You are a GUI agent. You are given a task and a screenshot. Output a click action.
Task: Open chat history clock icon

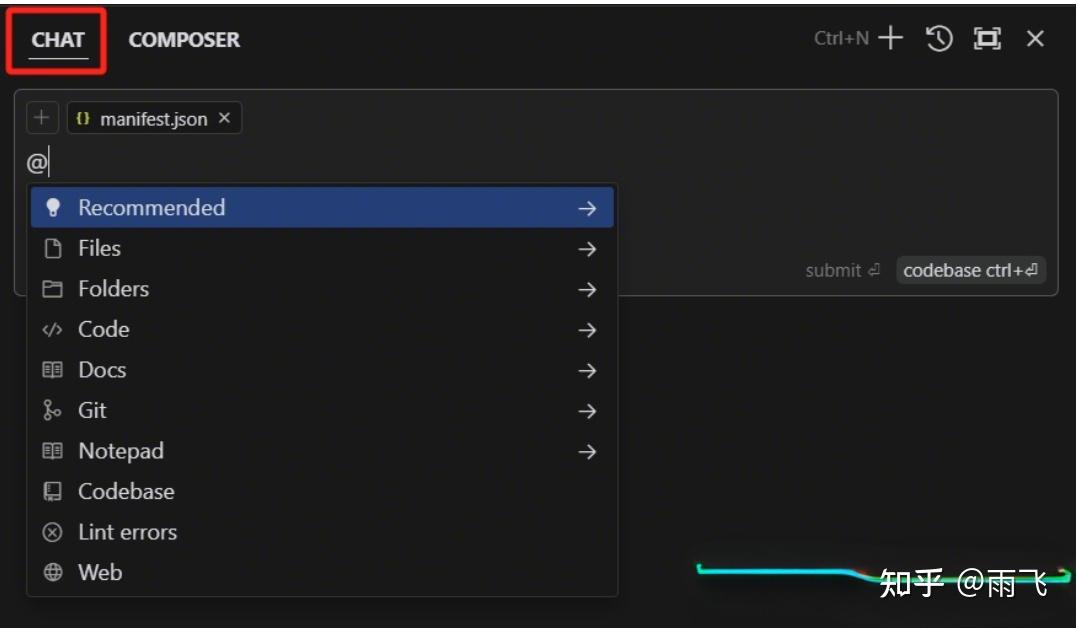pyautogui.click(x=939, y=39)
